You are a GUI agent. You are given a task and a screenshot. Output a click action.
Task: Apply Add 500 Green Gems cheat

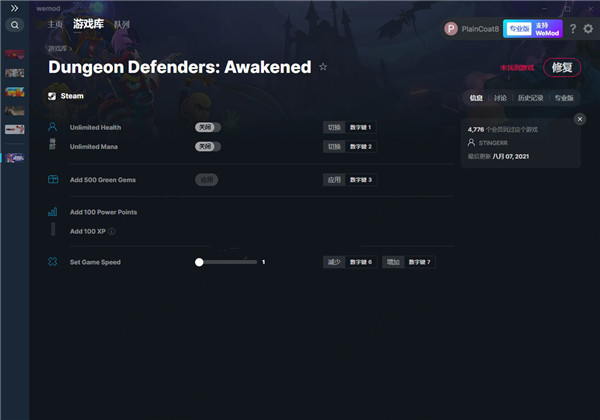click(x=207, y=180)
